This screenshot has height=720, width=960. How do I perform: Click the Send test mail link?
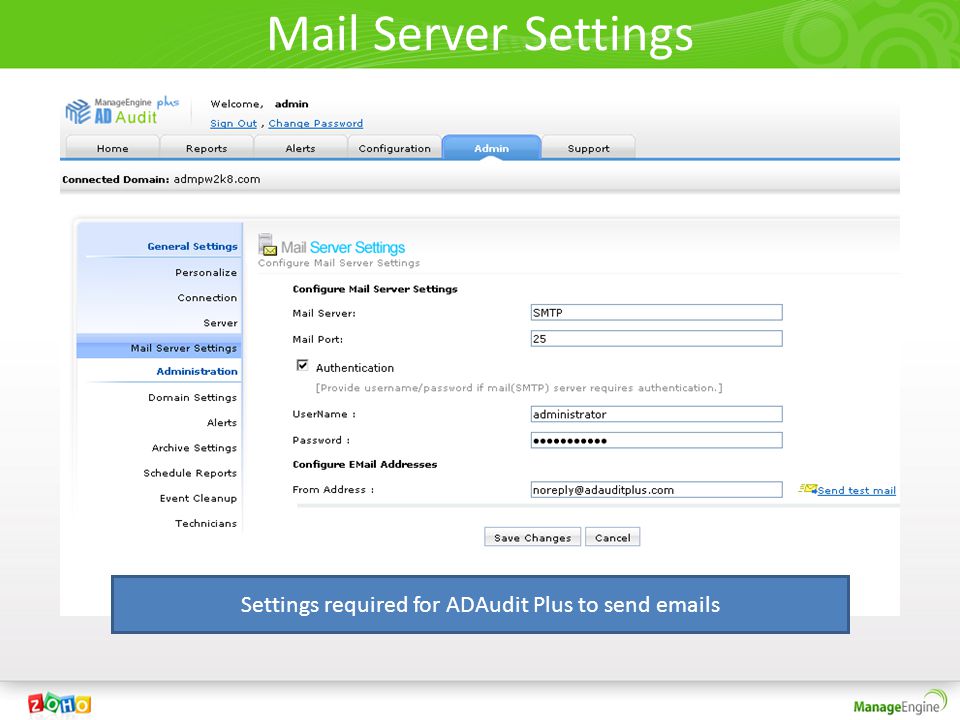tap(857, 490)
